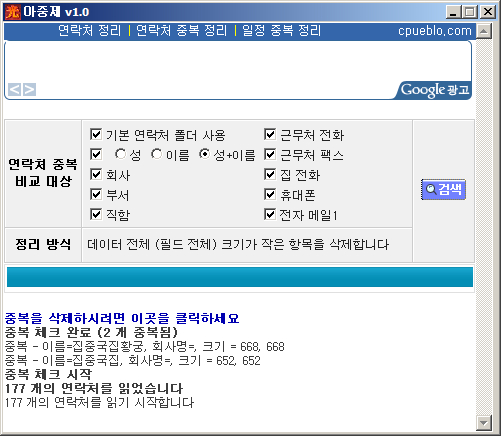Toggle the 휴대폰 checkbox
This screenshot has width=501, height=436.
coord(270,194)
